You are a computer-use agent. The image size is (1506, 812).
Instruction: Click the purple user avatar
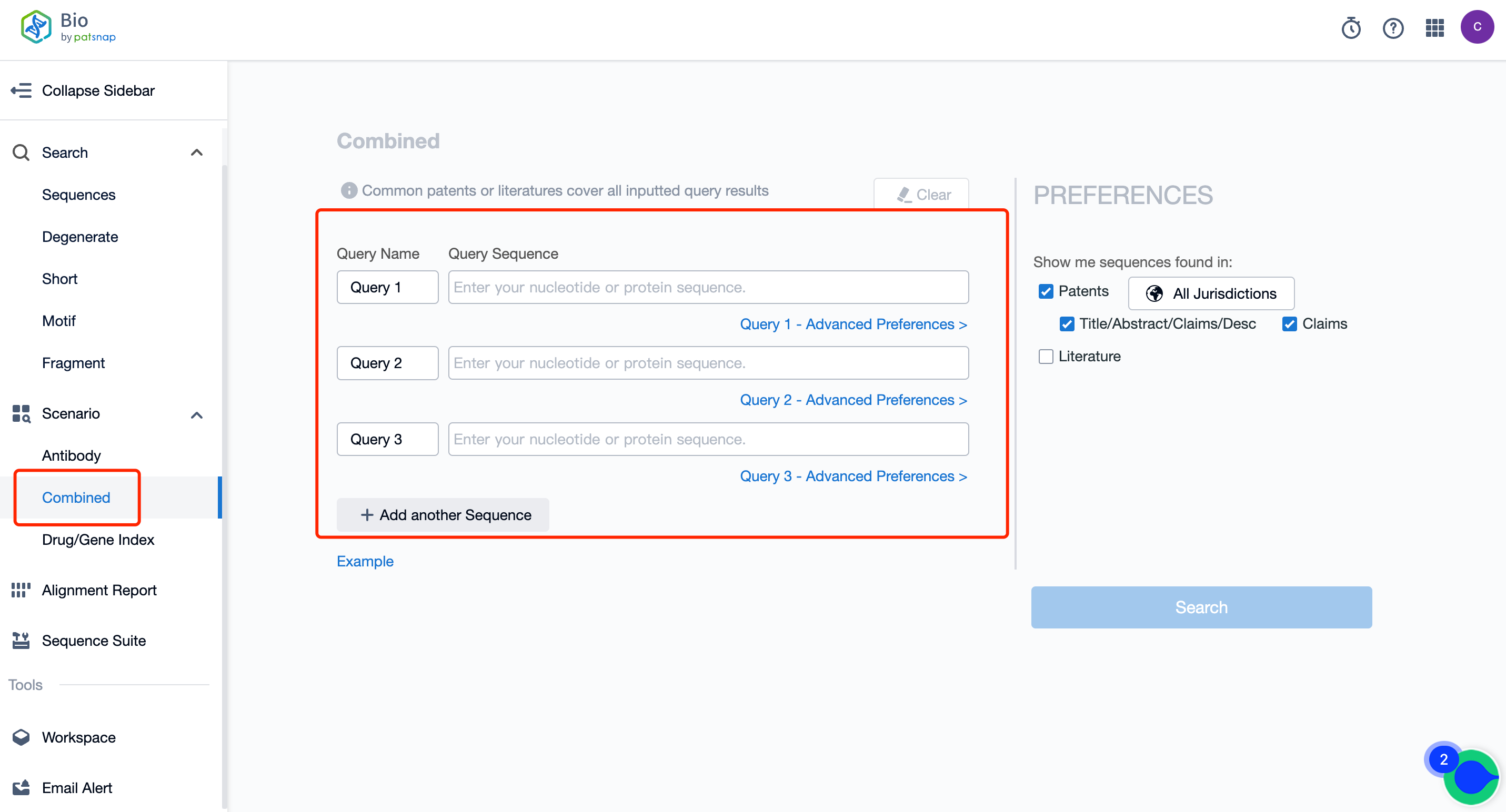pos(1477,27)
